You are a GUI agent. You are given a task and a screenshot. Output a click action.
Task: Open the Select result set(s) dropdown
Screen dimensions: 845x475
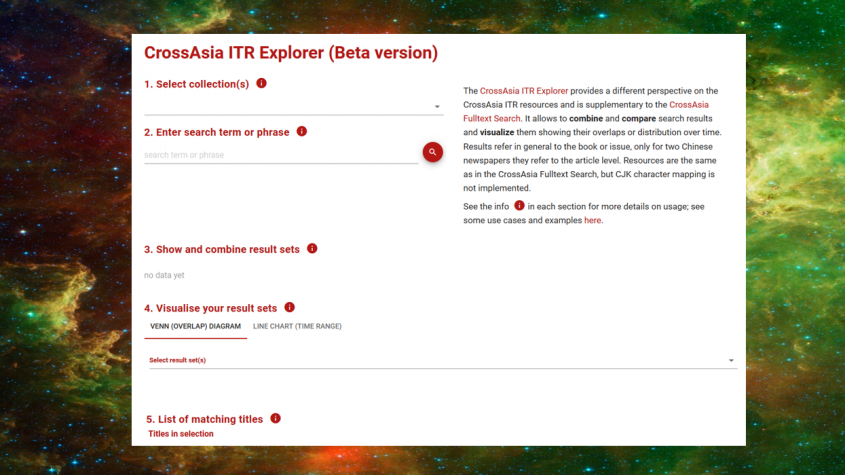coord(730,360)
